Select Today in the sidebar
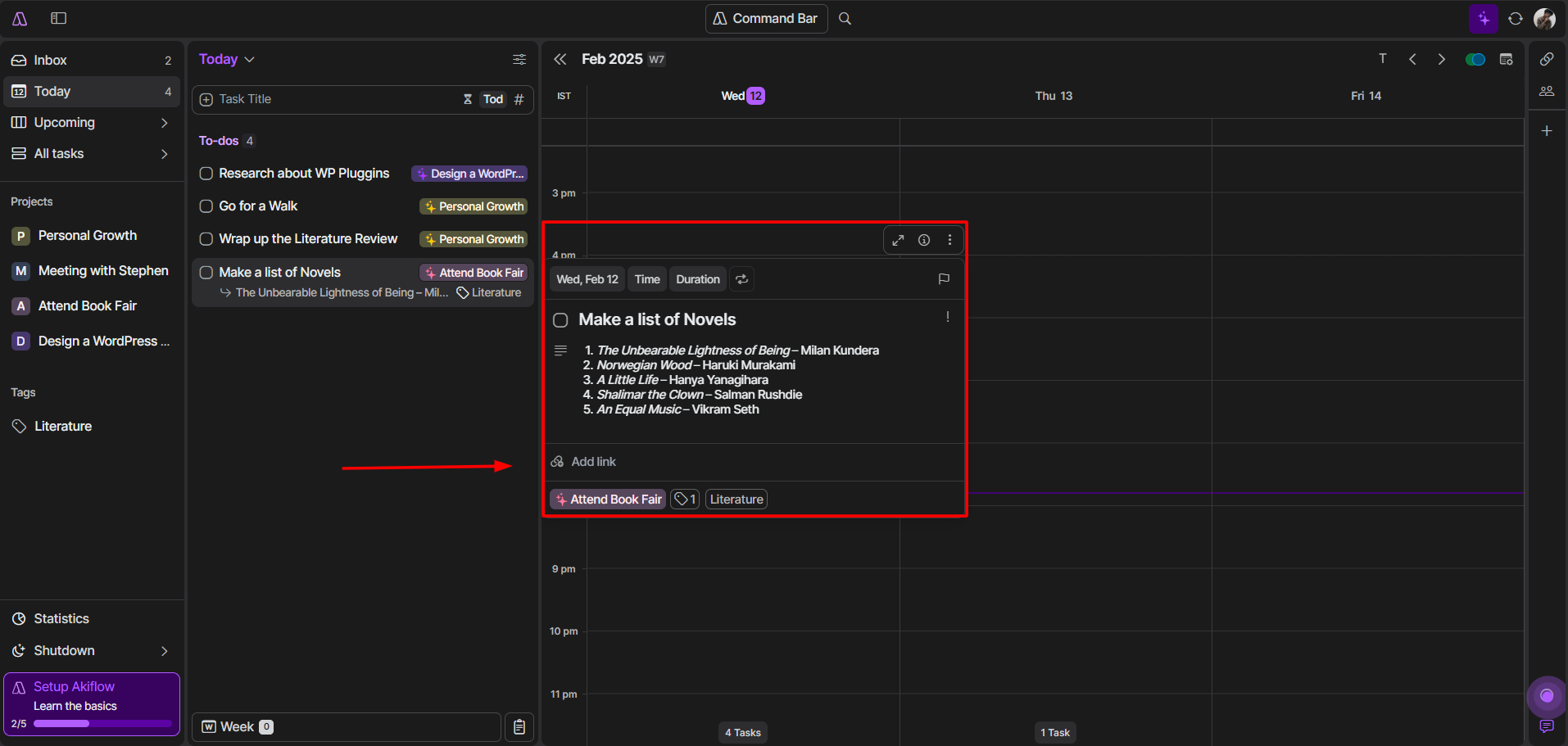The image size is (1568, 746). (92, 92)
